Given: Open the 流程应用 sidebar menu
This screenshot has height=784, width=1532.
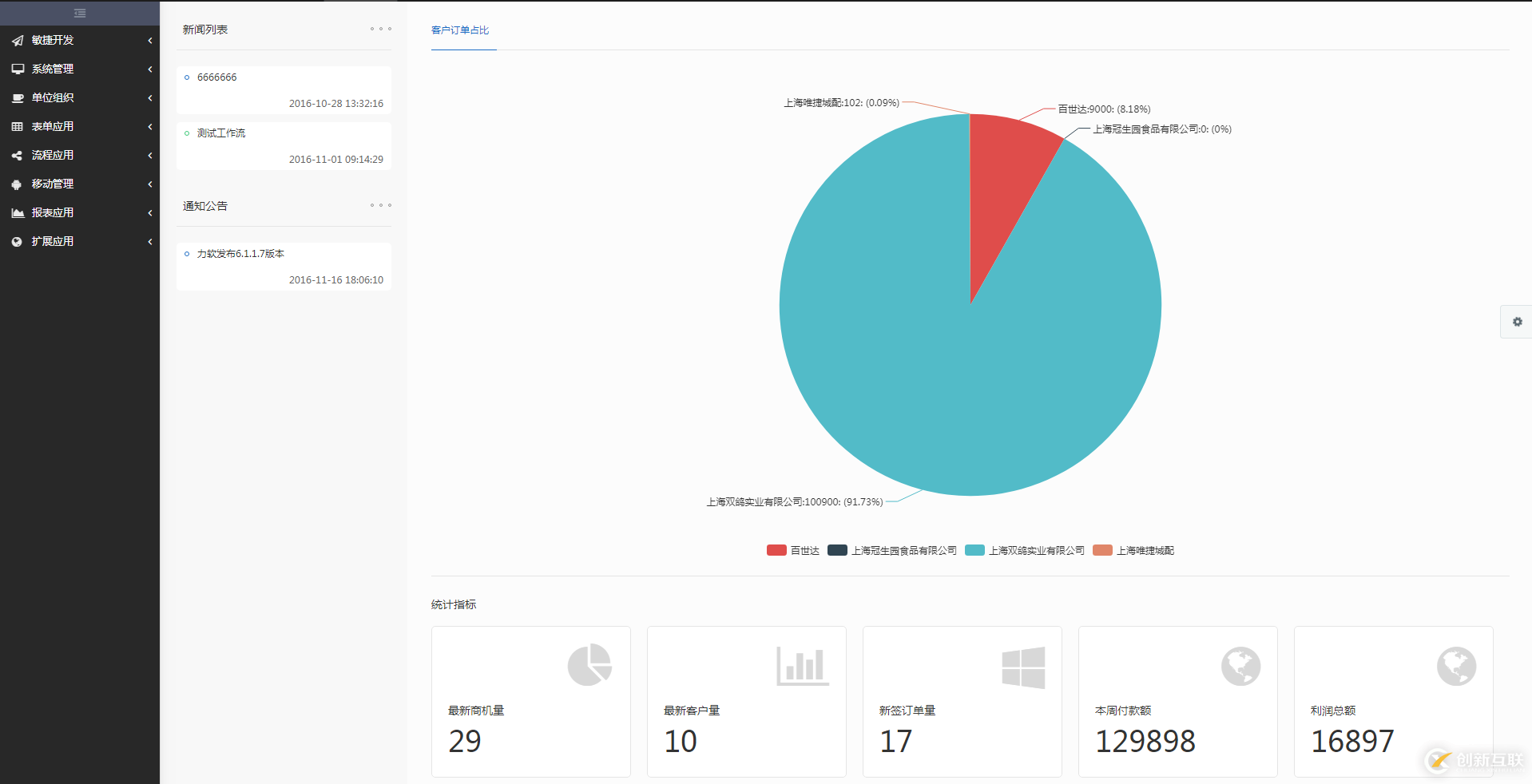Looking at the screenshot, I should click(80, 156).
